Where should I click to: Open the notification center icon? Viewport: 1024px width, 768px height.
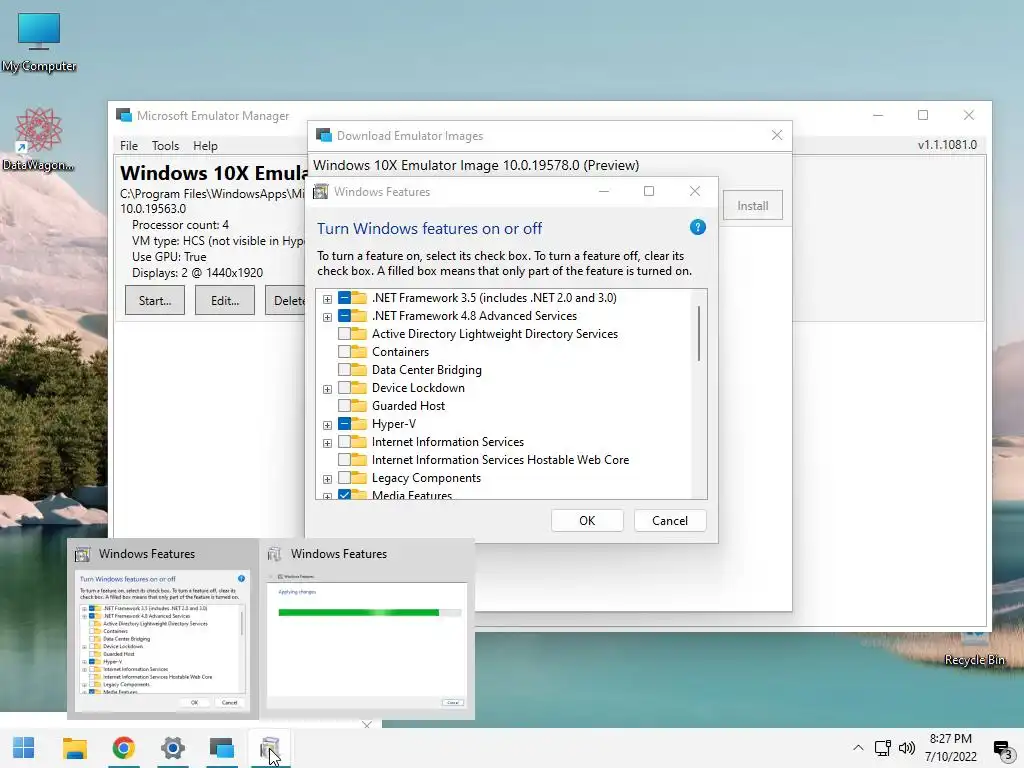tap(1002, 749)
